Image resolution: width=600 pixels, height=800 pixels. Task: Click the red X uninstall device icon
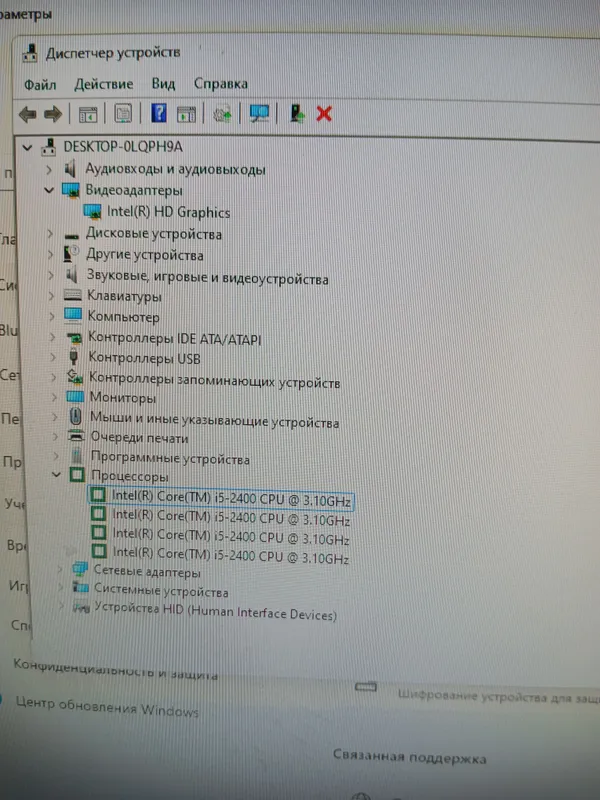click(x=324, y=114)
